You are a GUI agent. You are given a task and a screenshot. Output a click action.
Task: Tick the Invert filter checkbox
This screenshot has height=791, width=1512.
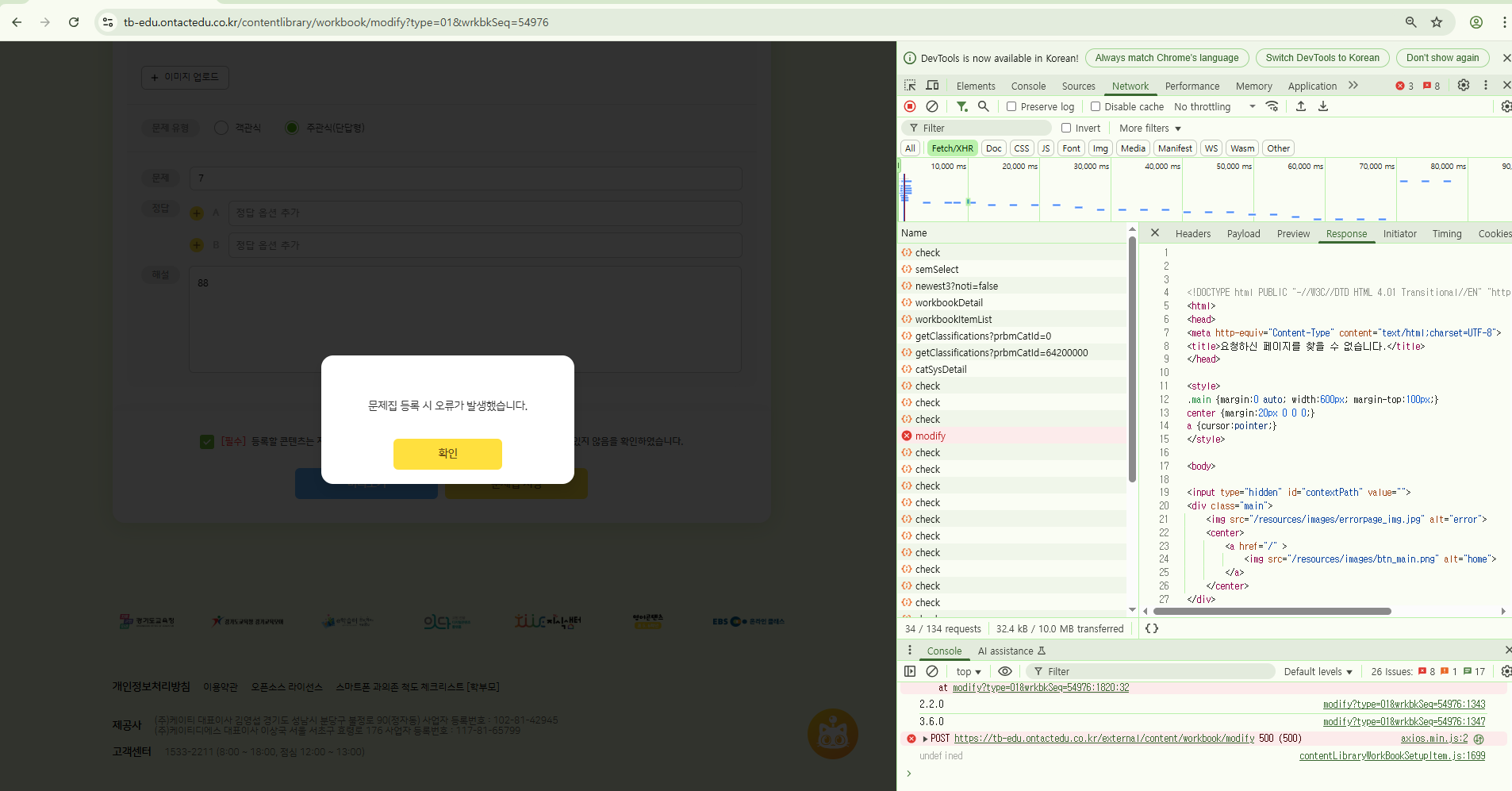pyautogui.click(x=1066, y=128)
